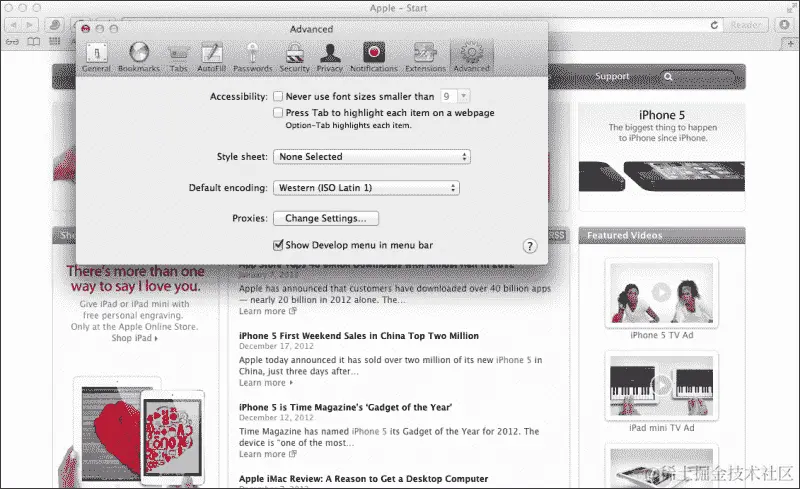Open Default encoding Western dropdown
The image size is (800, 489).
click(366, 188)
